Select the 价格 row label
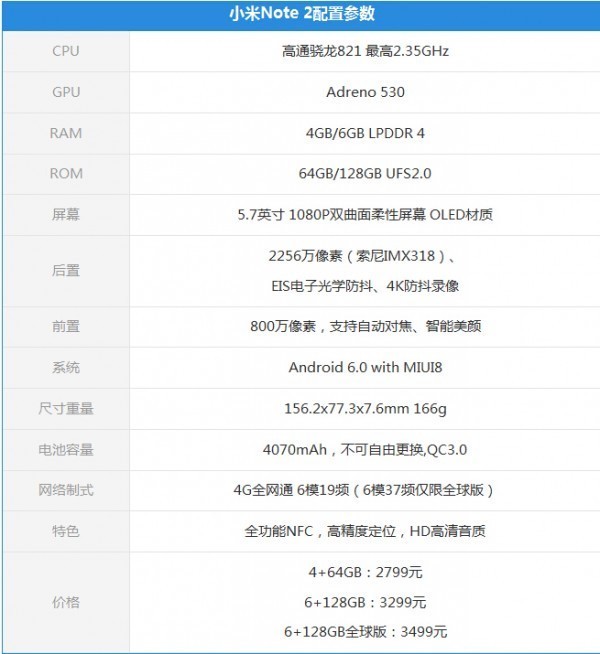Image resolution: width=600 pixels, height=654 pixels. tap(66, 602)
